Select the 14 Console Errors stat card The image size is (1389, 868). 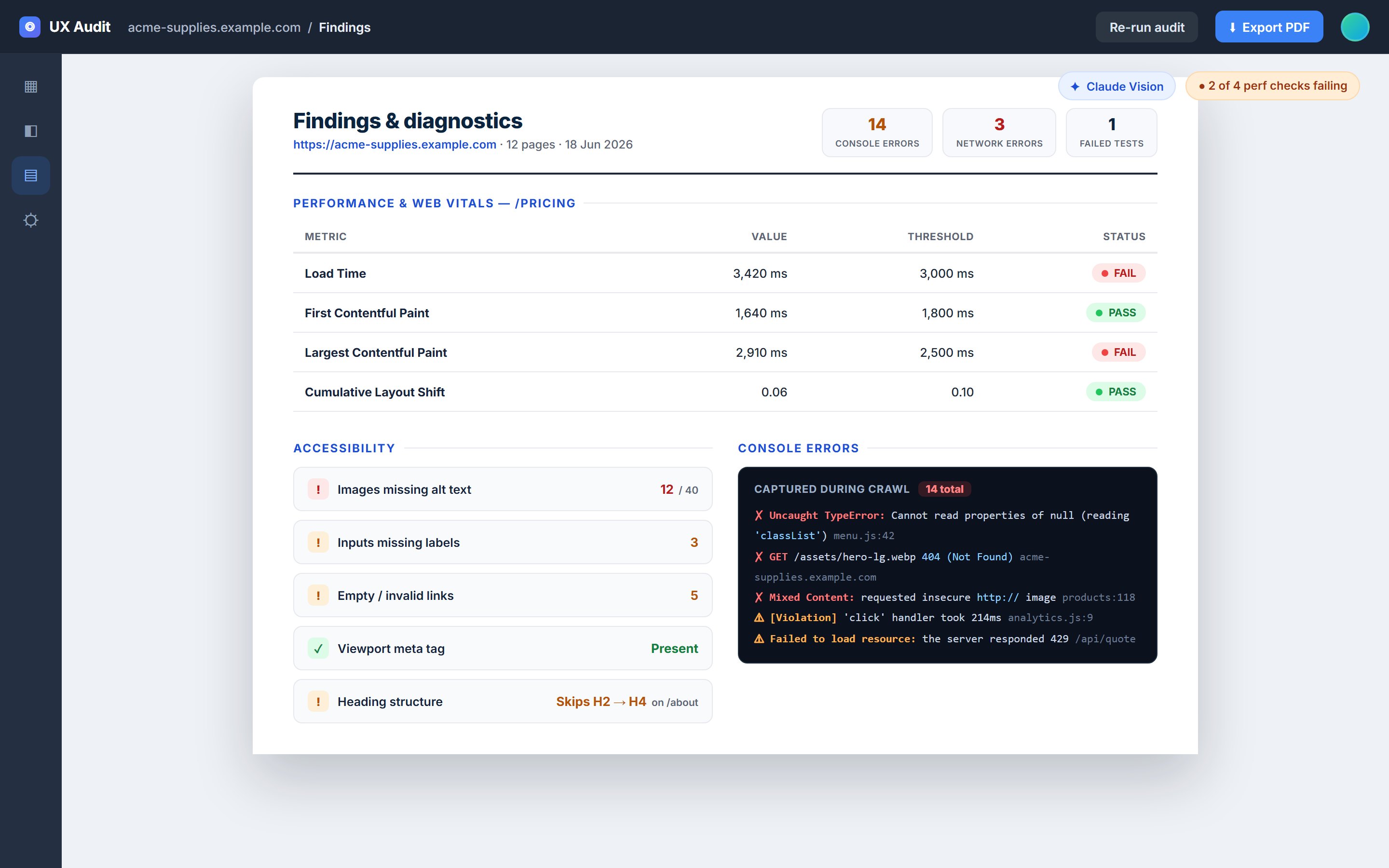[877, 133]
